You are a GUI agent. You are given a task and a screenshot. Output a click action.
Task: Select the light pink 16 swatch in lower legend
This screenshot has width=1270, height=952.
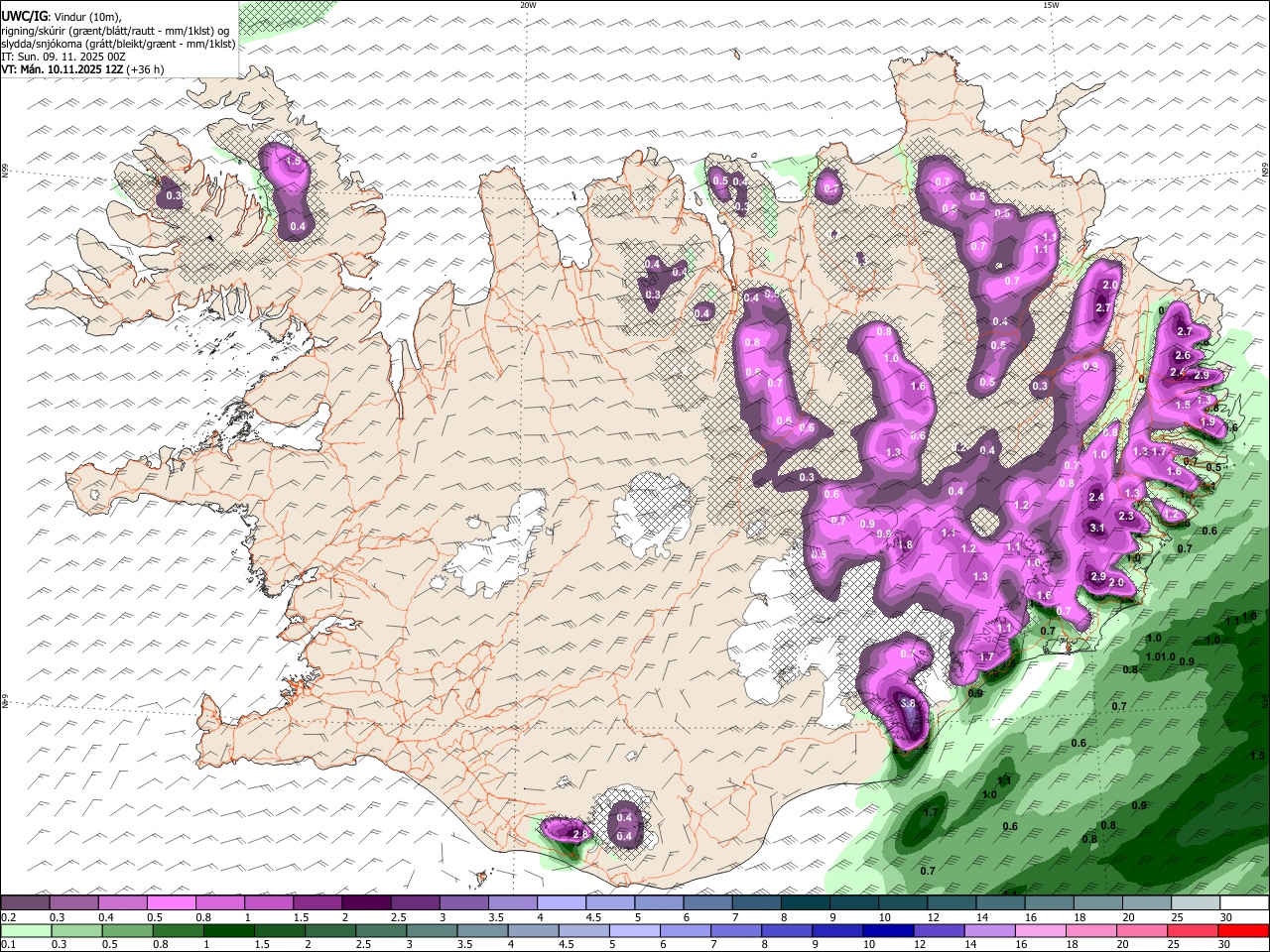point(1040,931)
